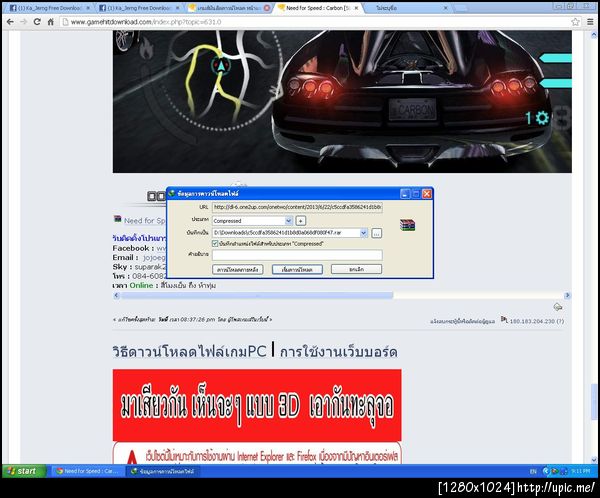This screenshot has height=498, width=600.
Task: Click the browse '...' button for save path
Action: [377, 233]
